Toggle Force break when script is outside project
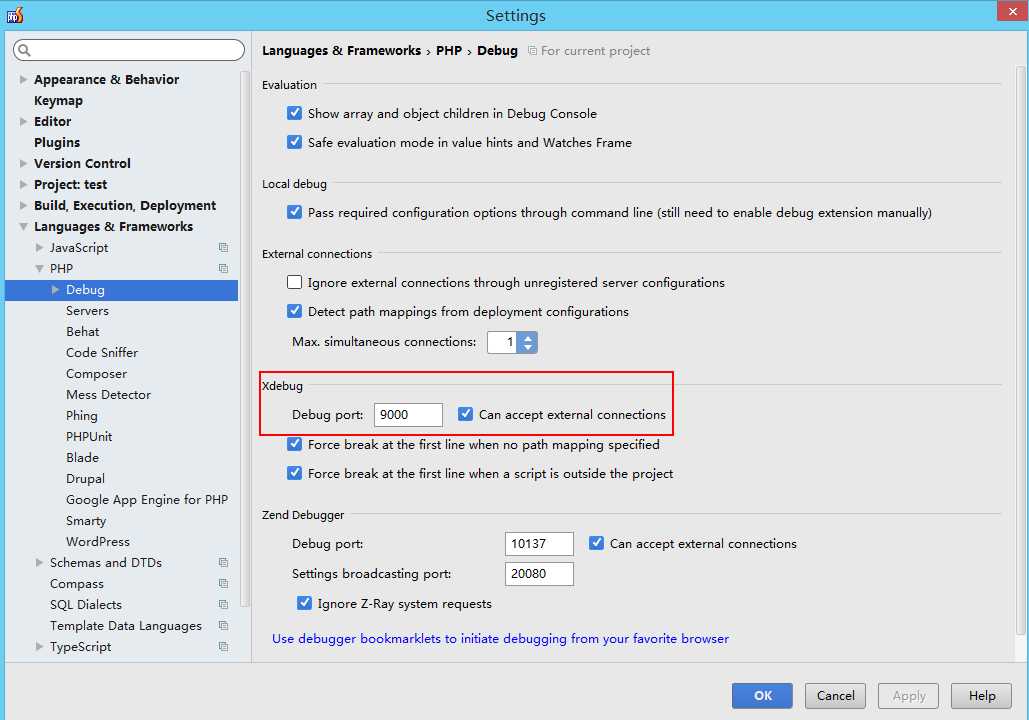 295,473
